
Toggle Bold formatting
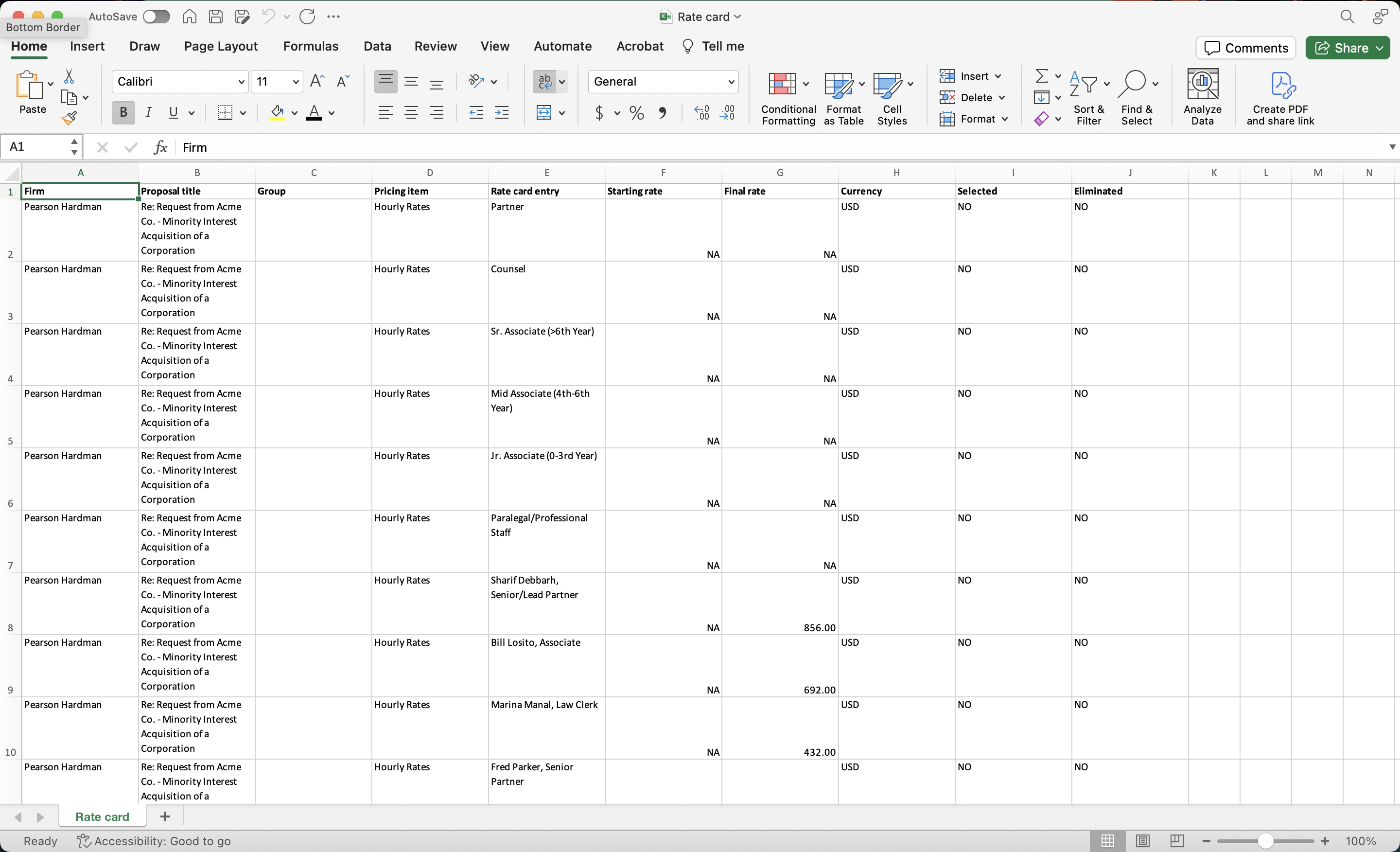coord(123,112)
